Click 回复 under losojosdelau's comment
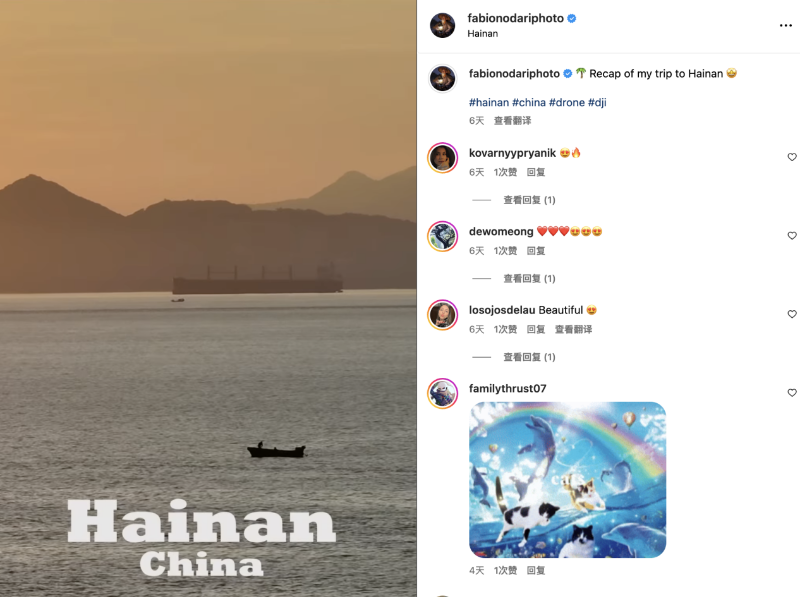 click(x=536, y=330)
